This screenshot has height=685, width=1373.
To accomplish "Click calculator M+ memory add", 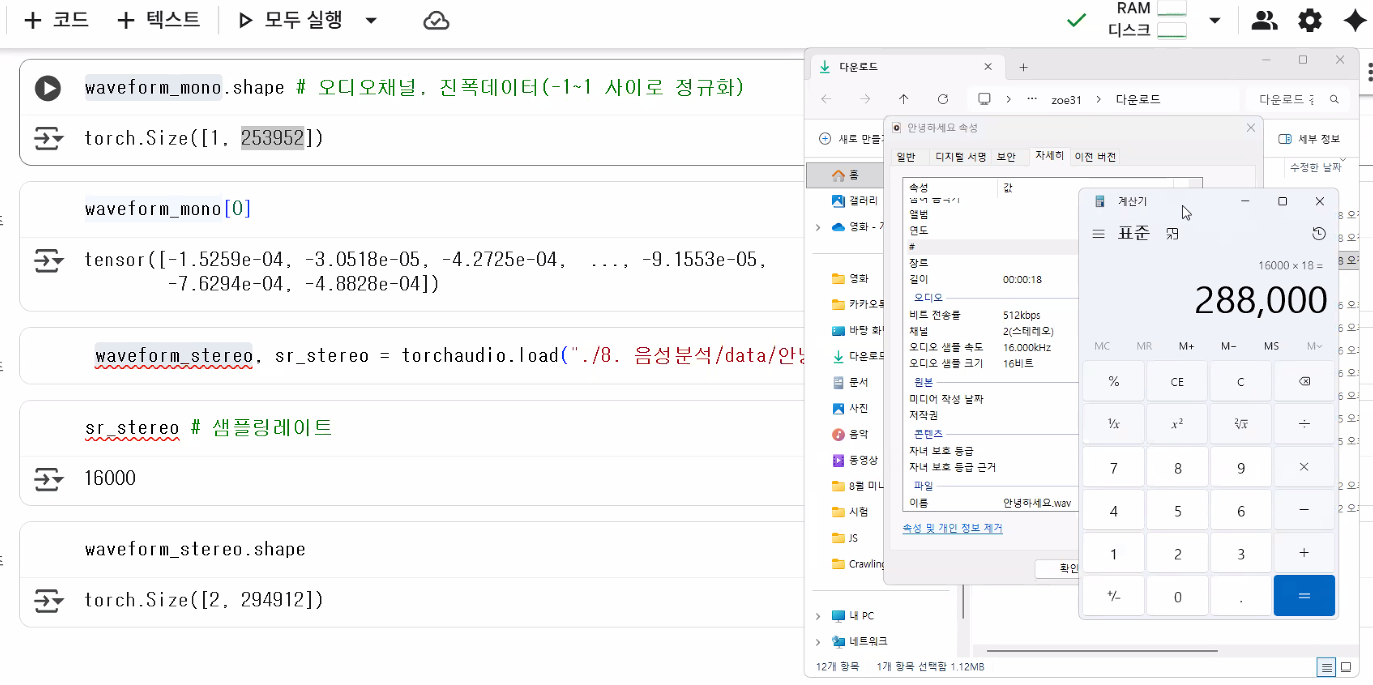I will 1186,346.
